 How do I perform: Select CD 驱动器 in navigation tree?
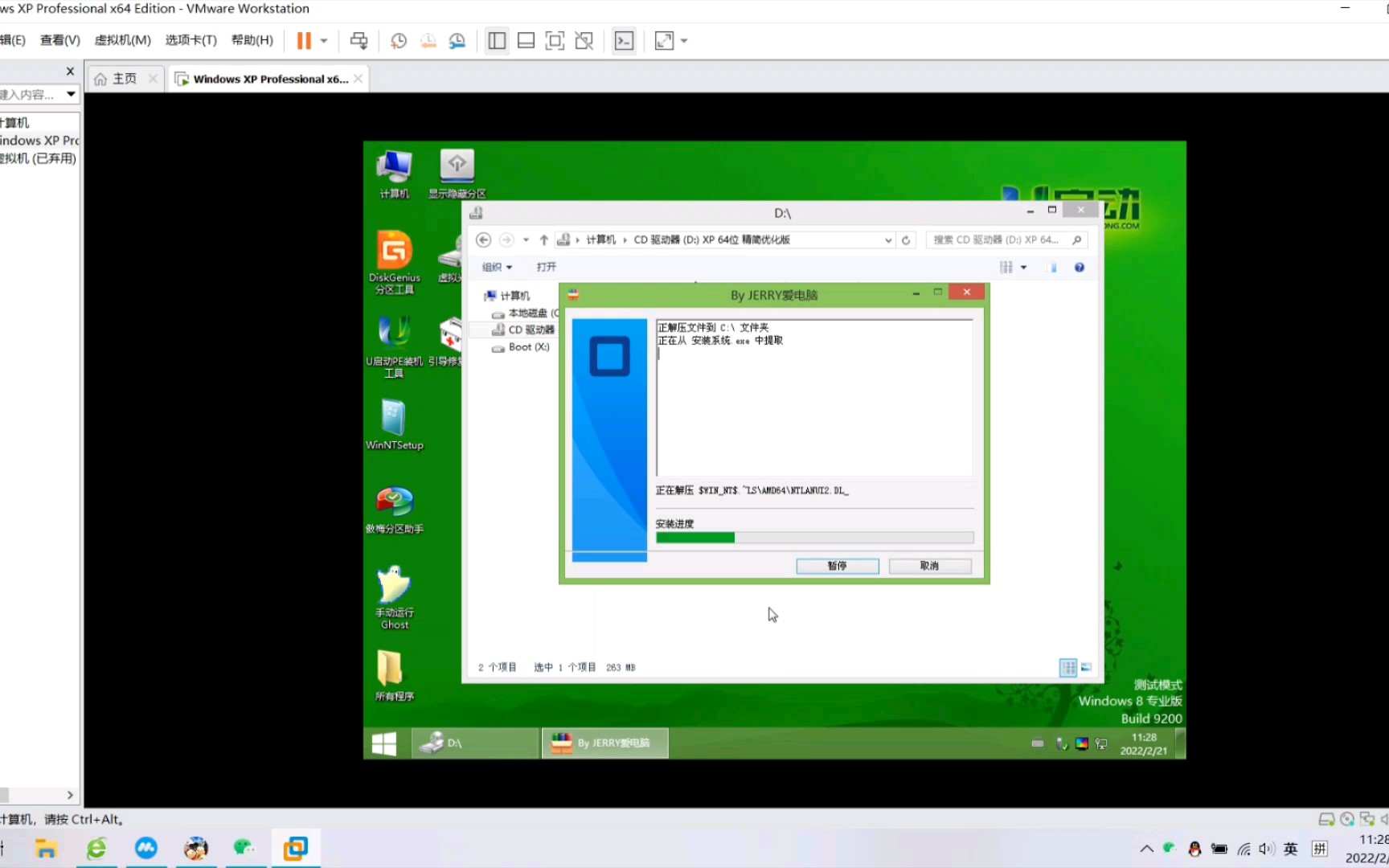(523, 330)
